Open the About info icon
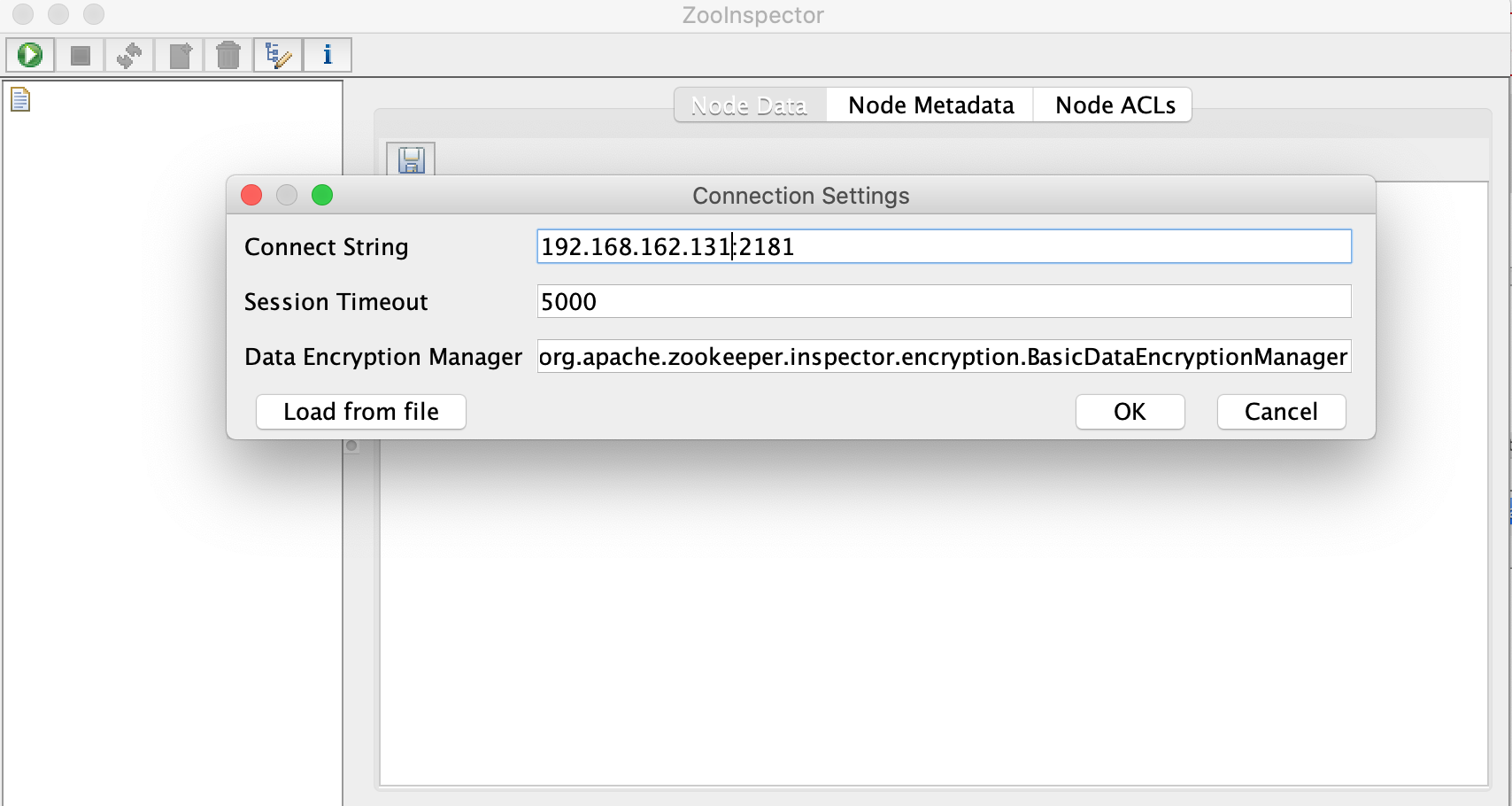 tap(328, 55)
